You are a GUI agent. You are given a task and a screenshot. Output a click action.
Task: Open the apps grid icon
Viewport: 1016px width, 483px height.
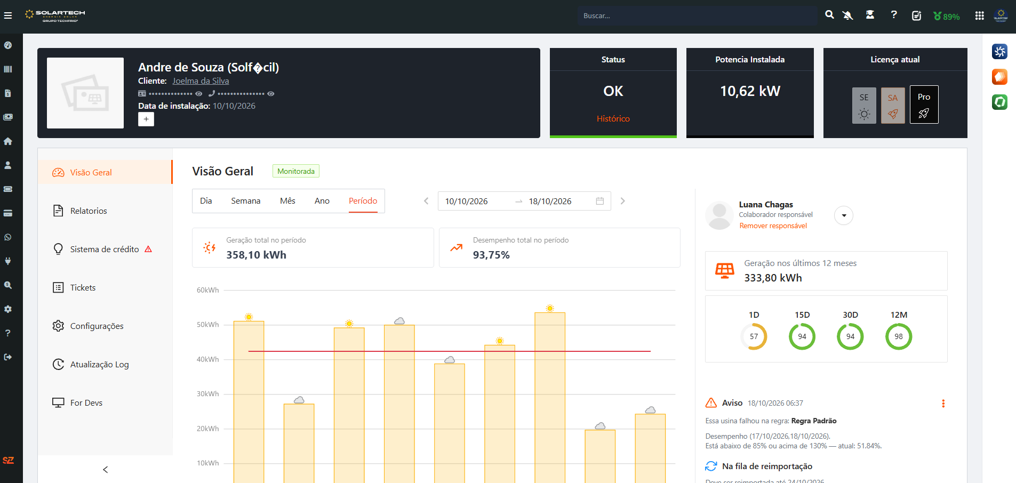(x=979, y=16)
